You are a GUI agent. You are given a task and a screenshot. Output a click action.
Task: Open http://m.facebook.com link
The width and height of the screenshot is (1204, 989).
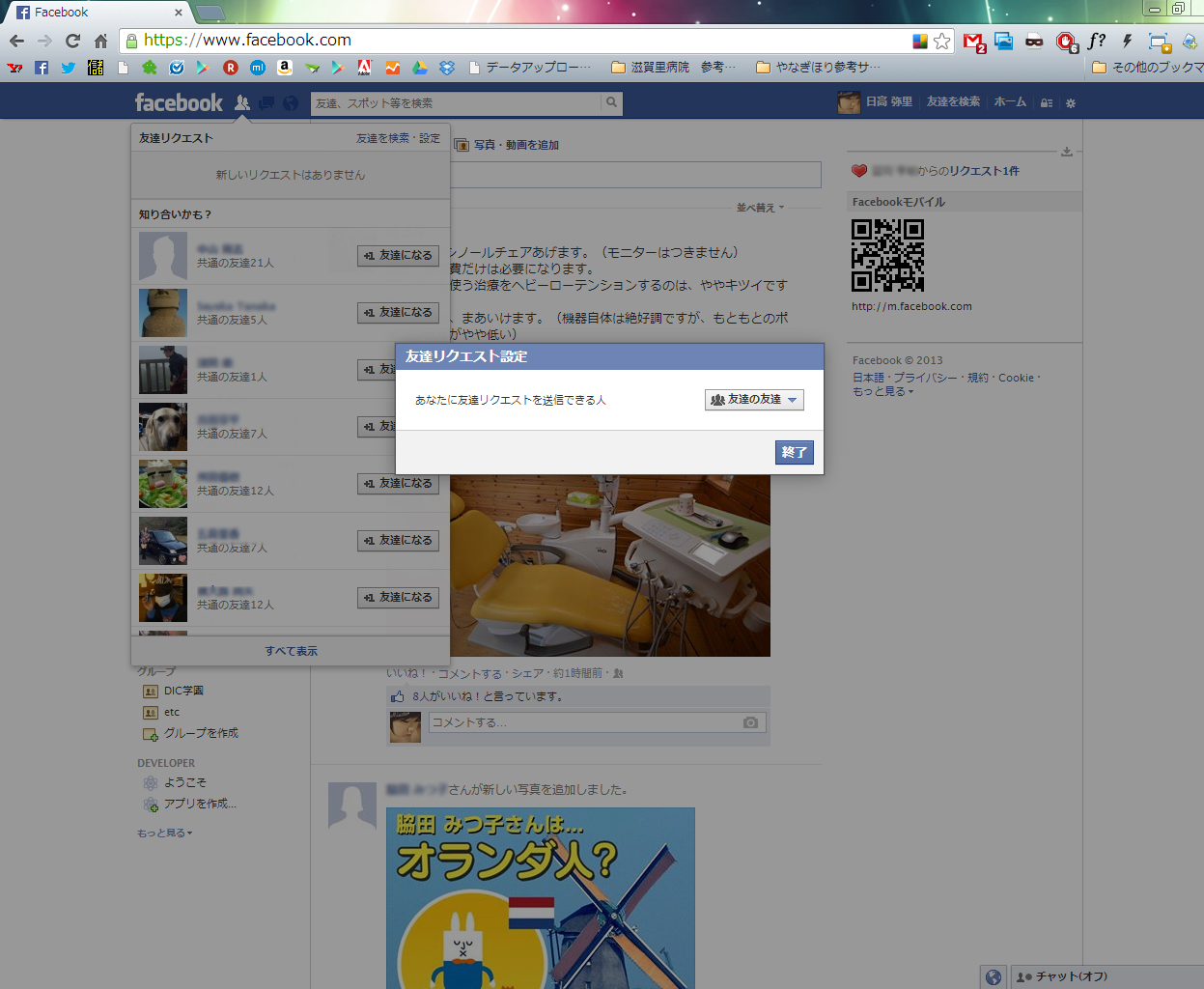[911, 306]
